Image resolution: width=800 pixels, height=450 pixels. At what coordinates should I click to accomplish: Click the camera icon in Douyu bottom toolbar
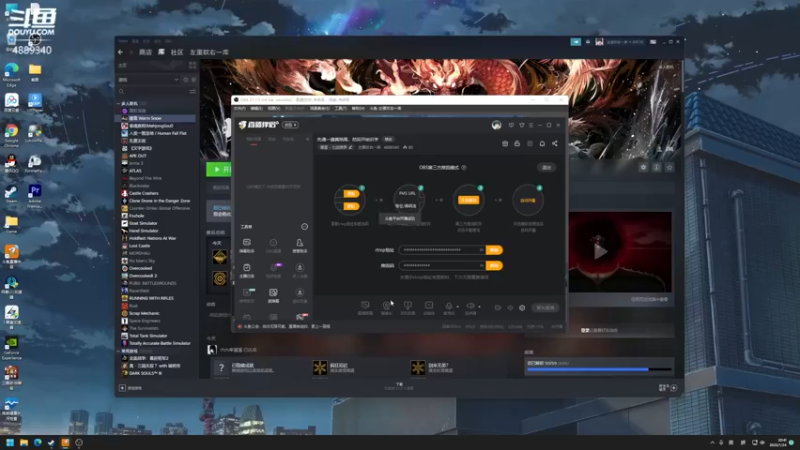pyautogui.click(x=386, y=307)
